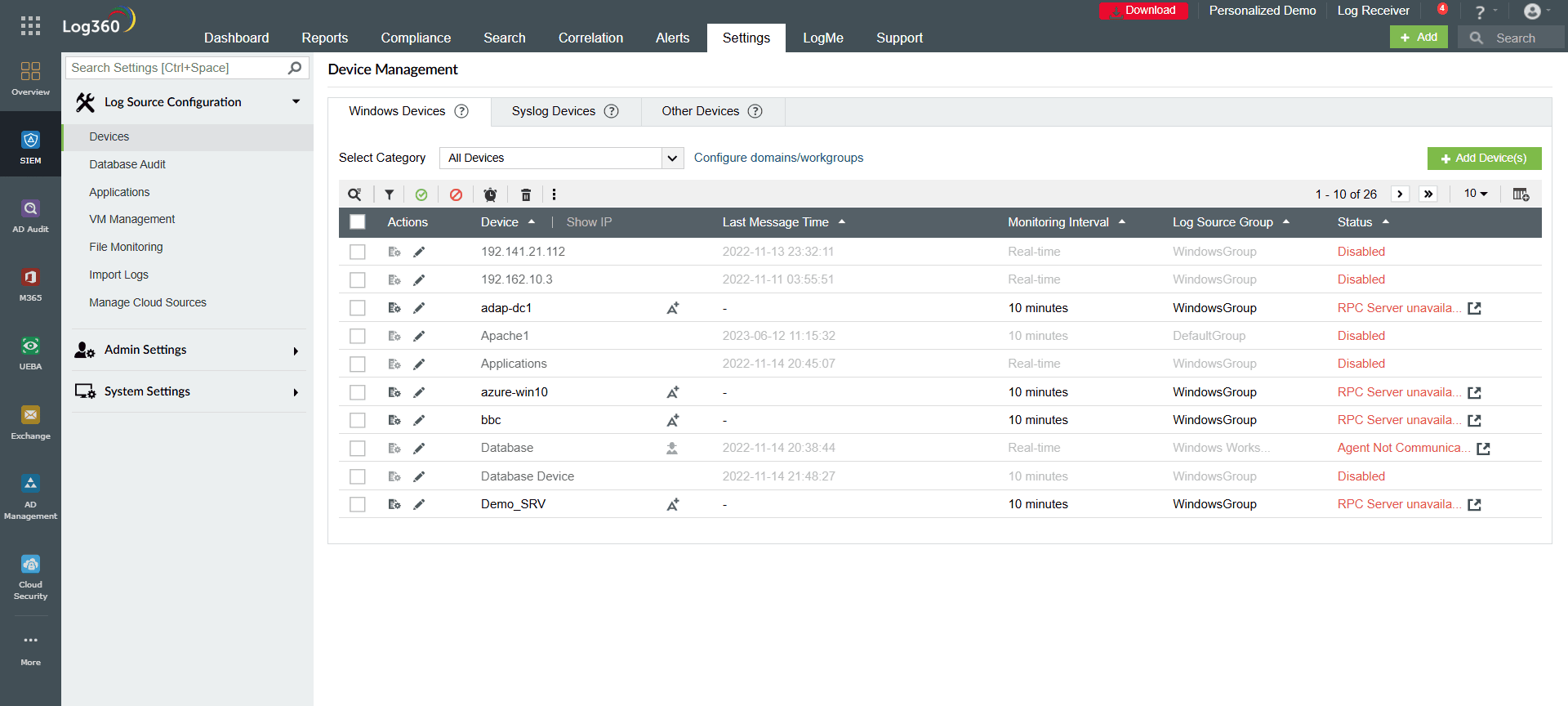Open the Windows Devices help icon
Screen dimensions: 1568x706
[x=461, y=111]
